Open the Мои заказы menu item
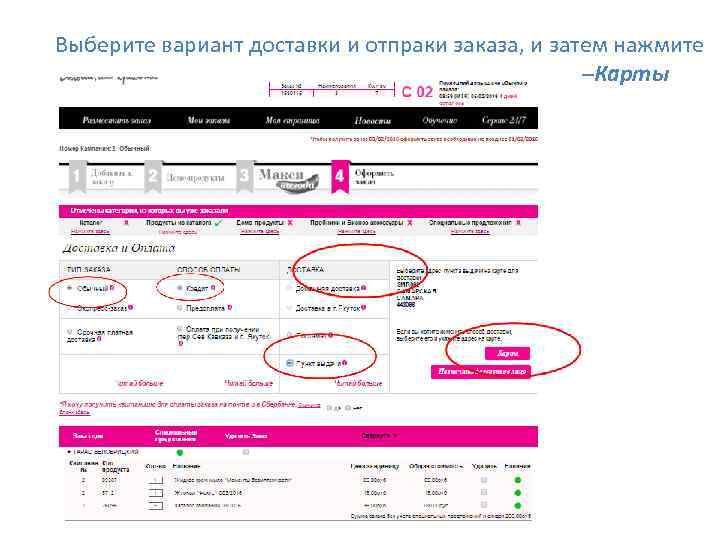This screenshot has width=720, height=540. click(208, 120)
